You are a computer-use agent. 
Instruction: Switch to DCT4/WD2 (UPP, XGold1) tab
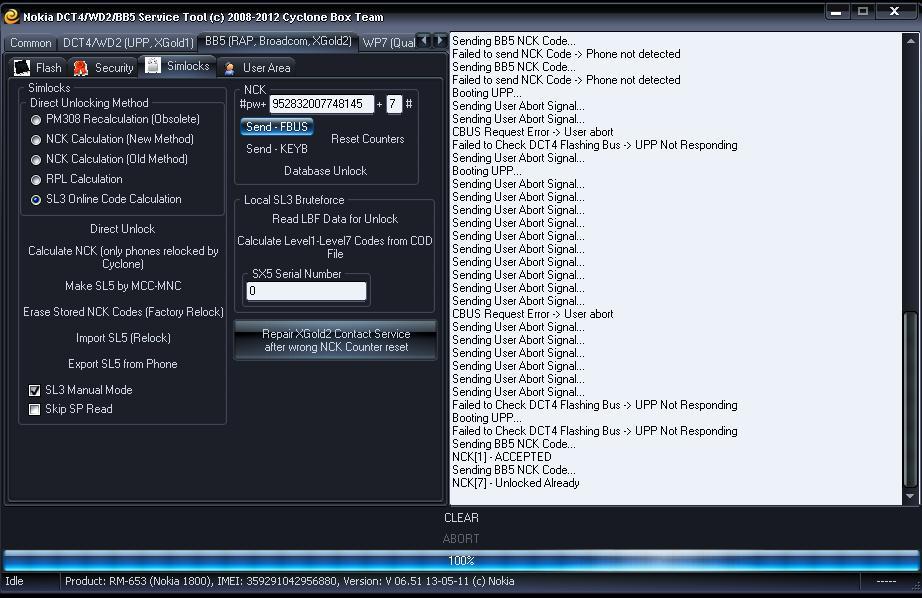128,43
